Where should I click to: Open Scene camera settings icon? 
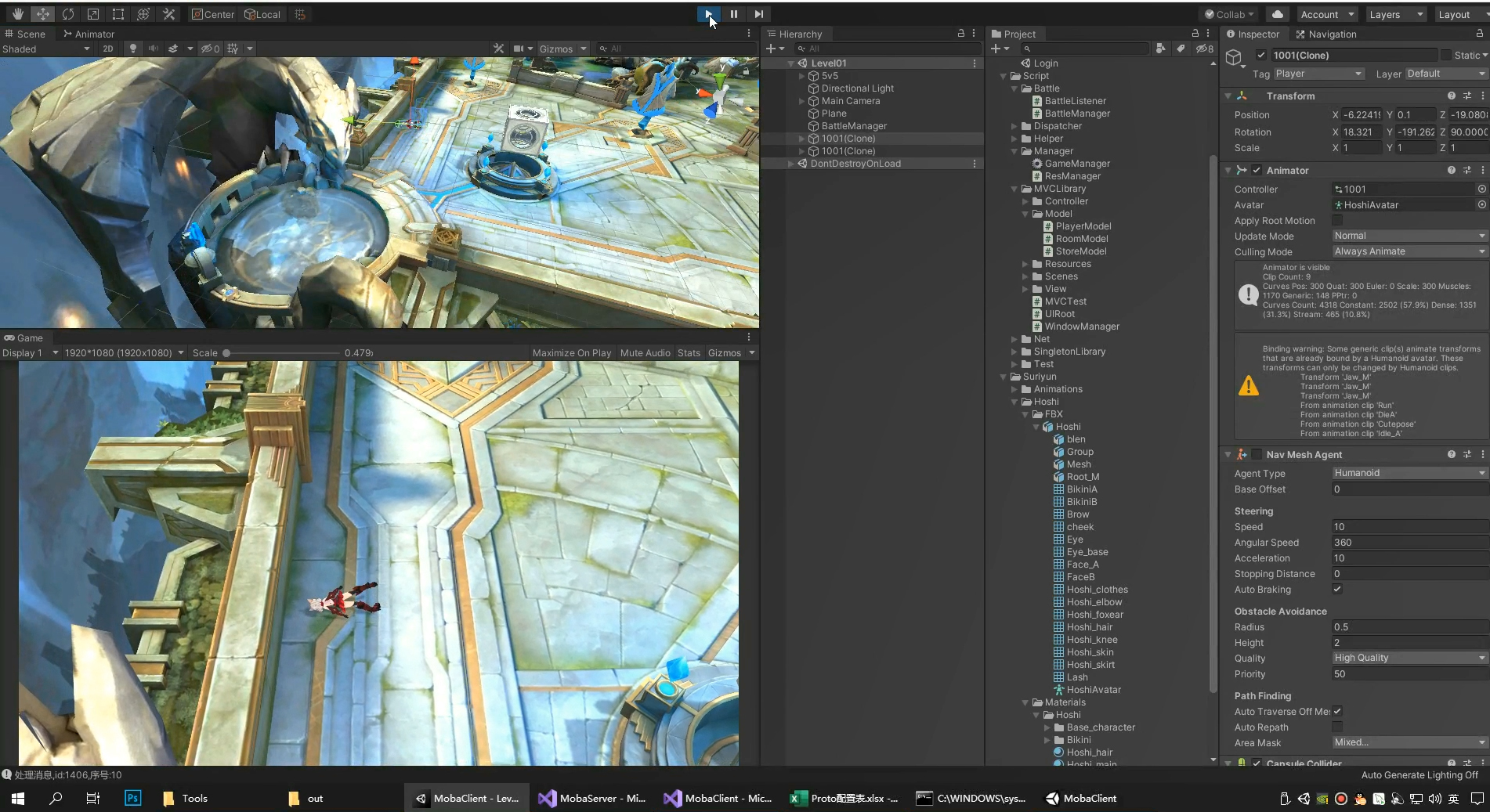click(x=517, y=49)
